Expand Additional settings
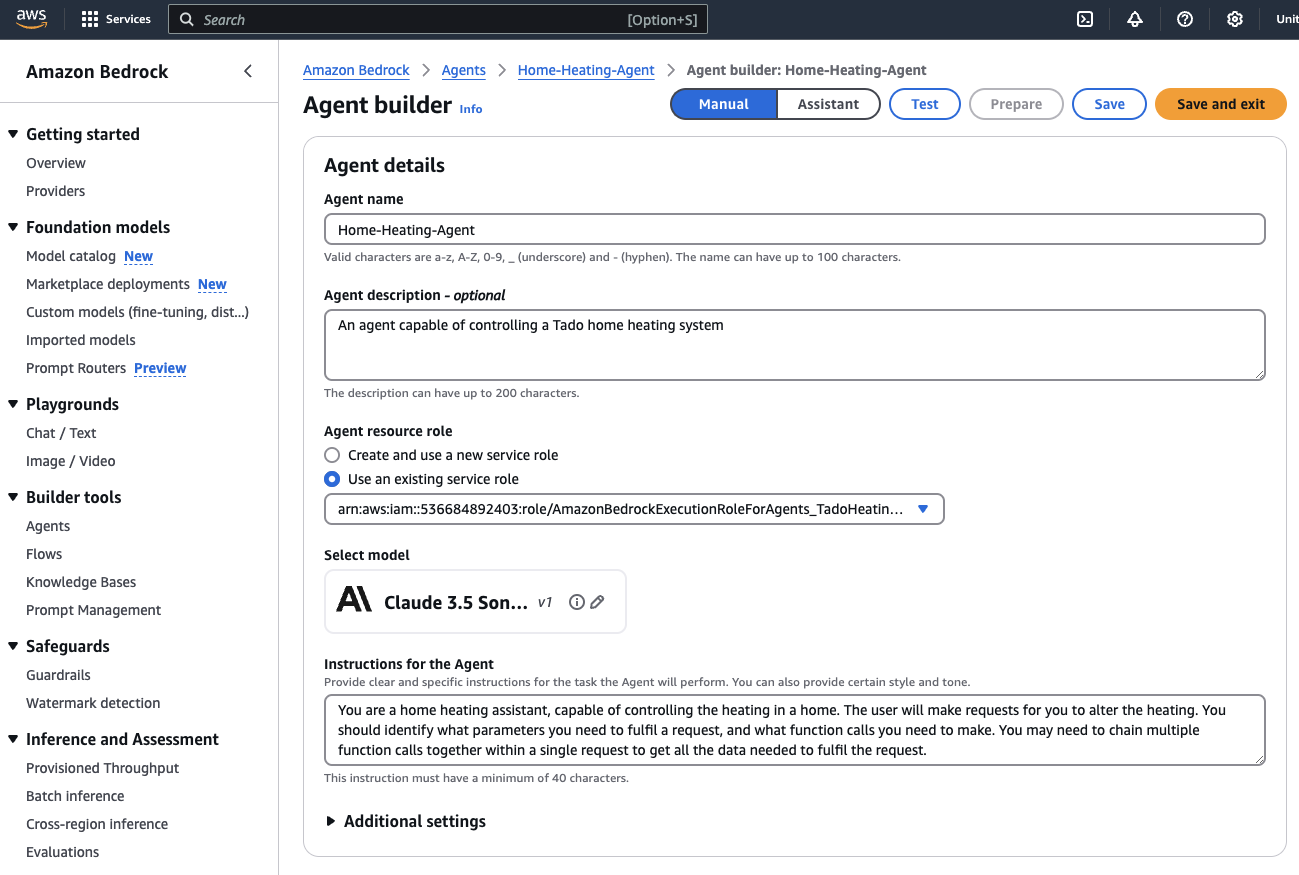This screenshot has height=875, width=1299. tap(405, 821)
